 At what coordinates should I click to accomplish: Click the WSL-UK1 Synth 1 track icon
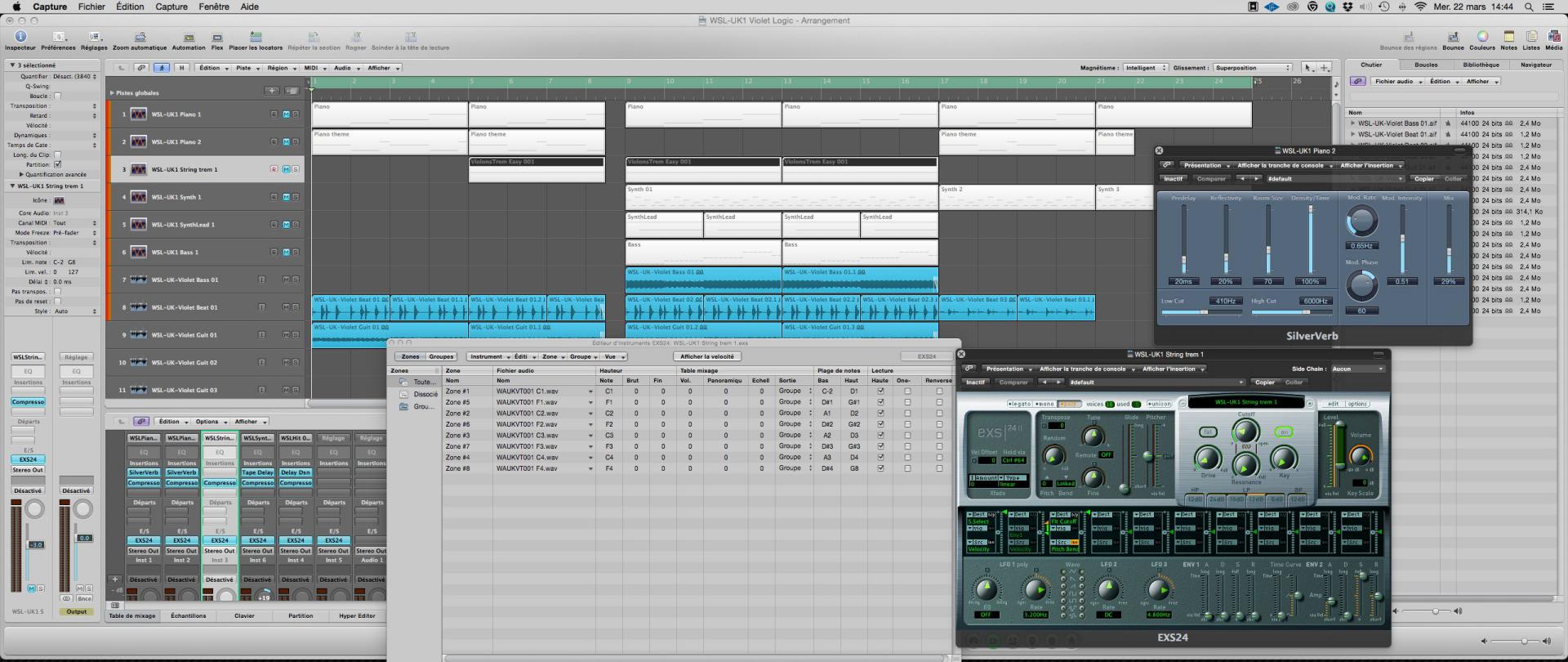click(x=138, y=197)
